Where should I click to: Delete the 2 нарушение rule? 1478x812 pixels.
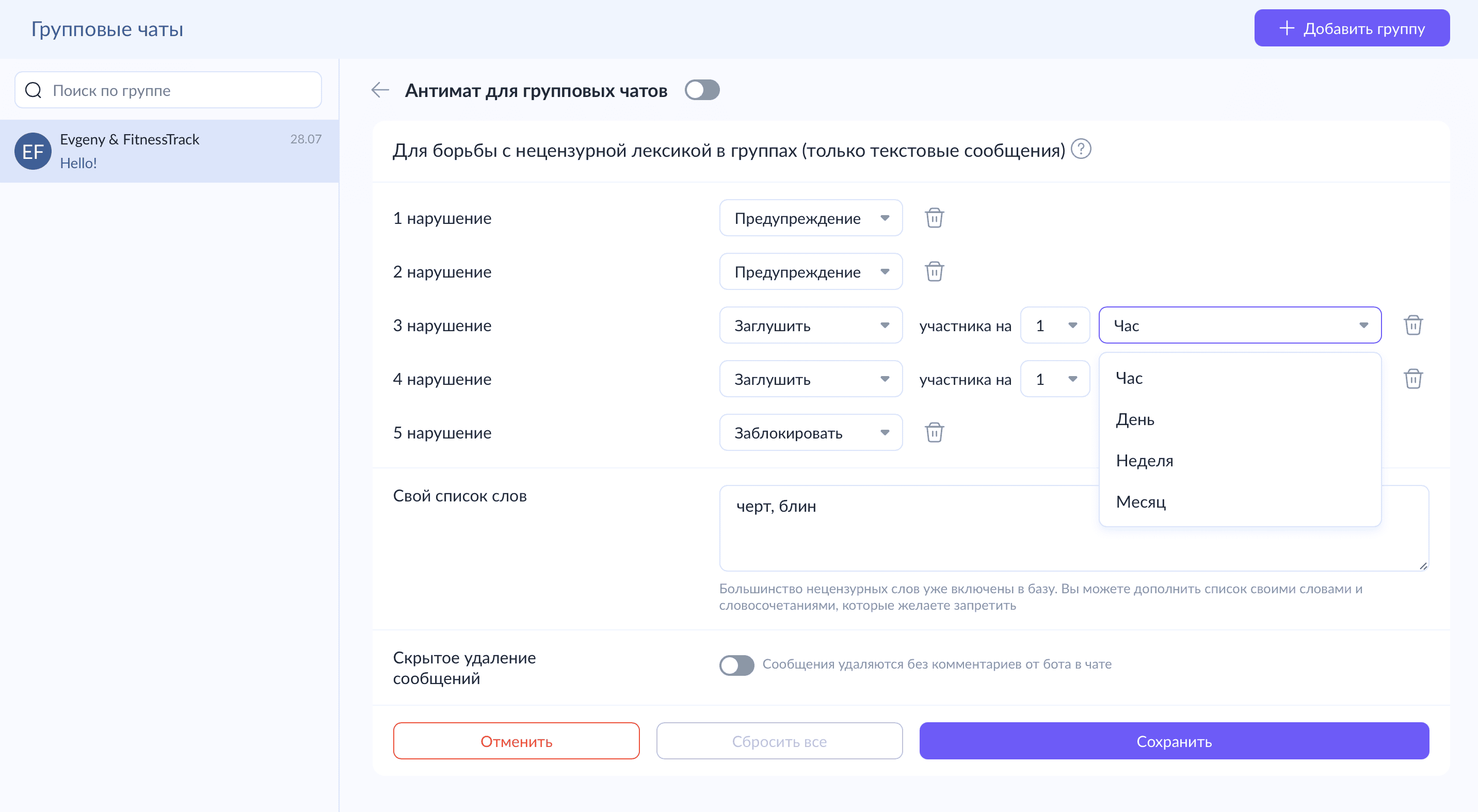coord(934,271)
